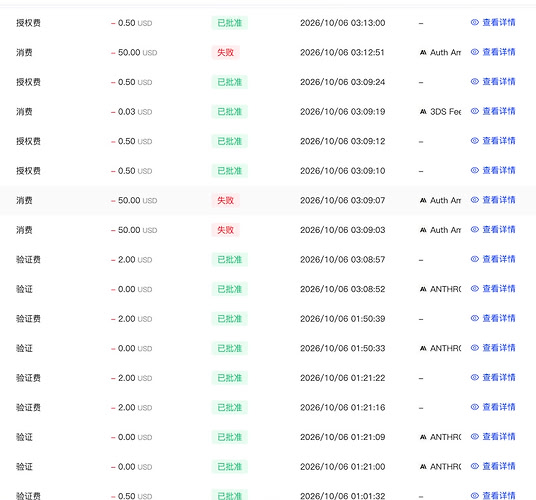Screen dimensions: 536x500
Task: Click the ANTHR merchant name at 01:50:33
Action: [x=445, y=348]
